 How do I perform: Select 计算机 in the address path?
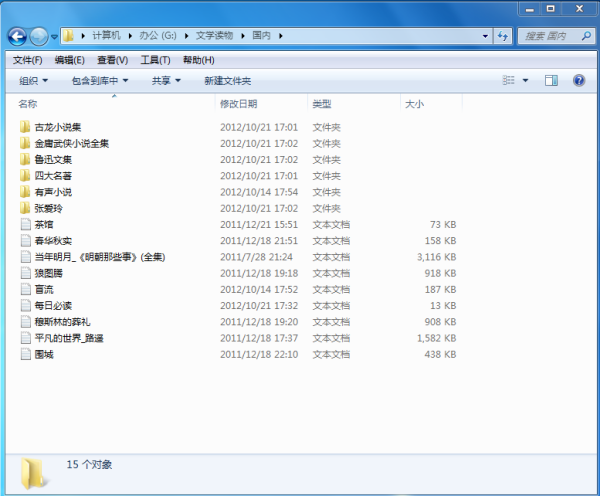(106, 36)
